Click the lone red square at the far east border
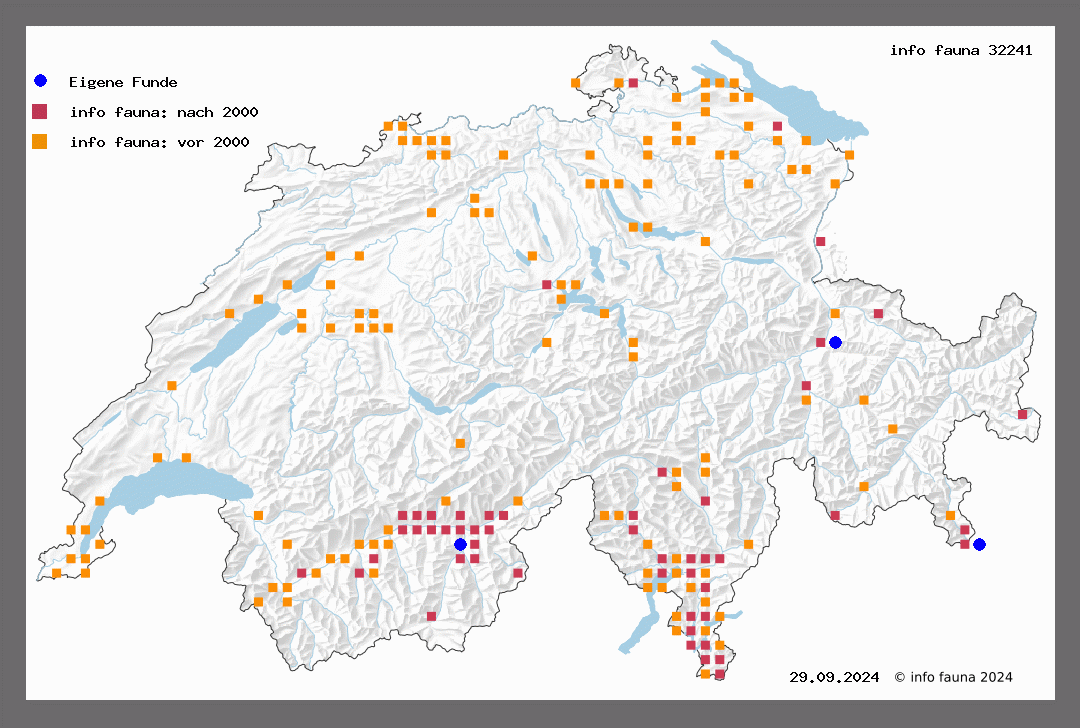This screenshot has height=728, width=1080. pyautogui.click(x=1022, y=414)
